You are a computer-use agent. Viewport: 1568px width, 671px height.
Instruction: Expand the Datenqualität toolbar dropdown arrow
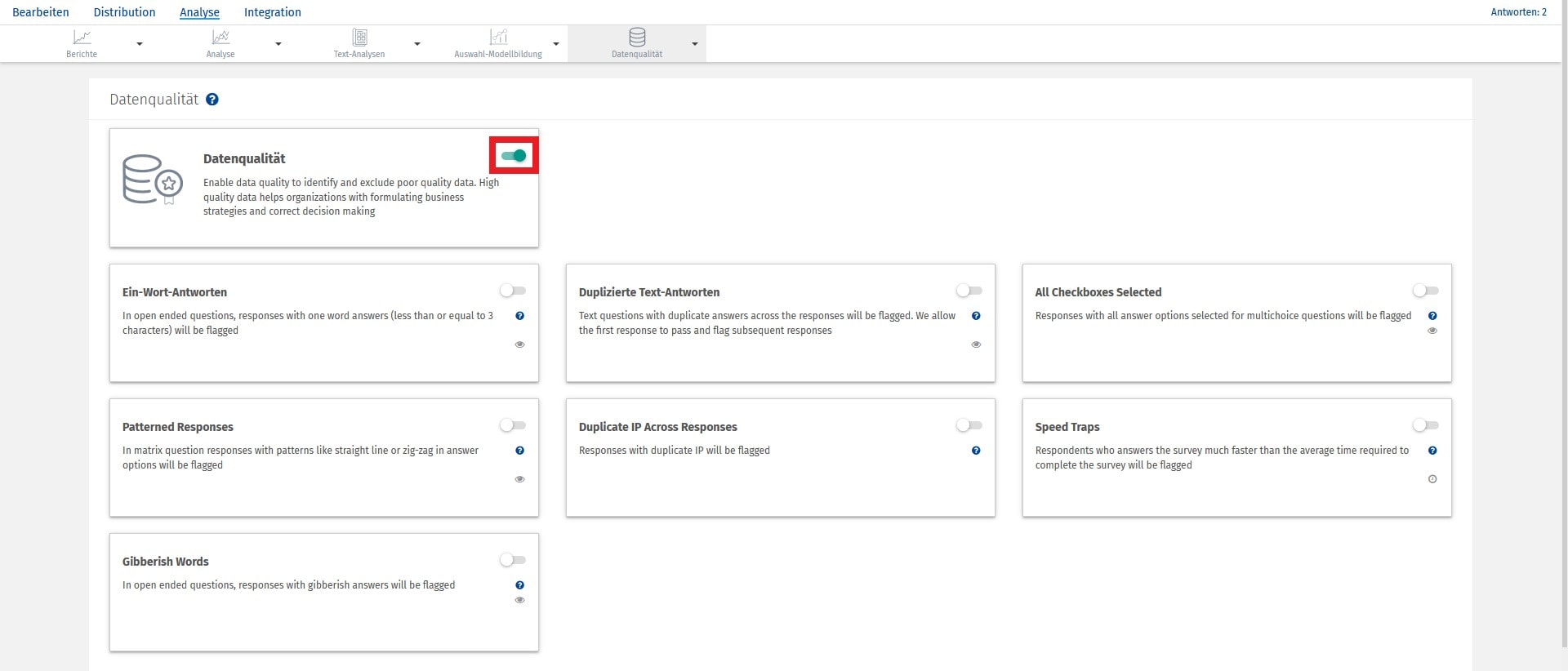click(x=695, y=44)
